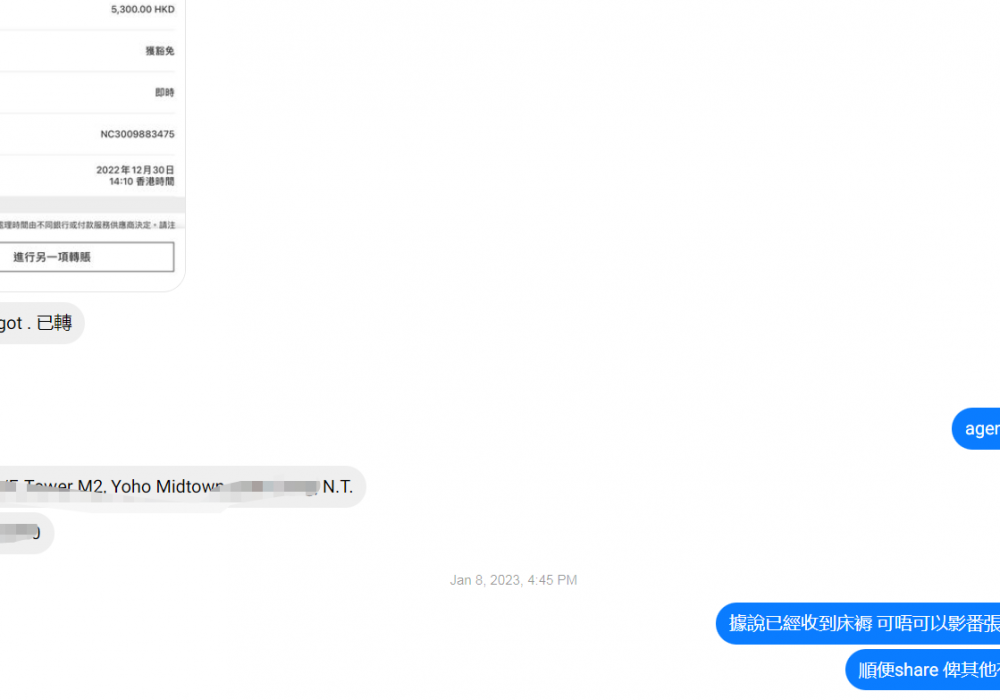Select the Yoho Midtown address message

coord(182,487)
